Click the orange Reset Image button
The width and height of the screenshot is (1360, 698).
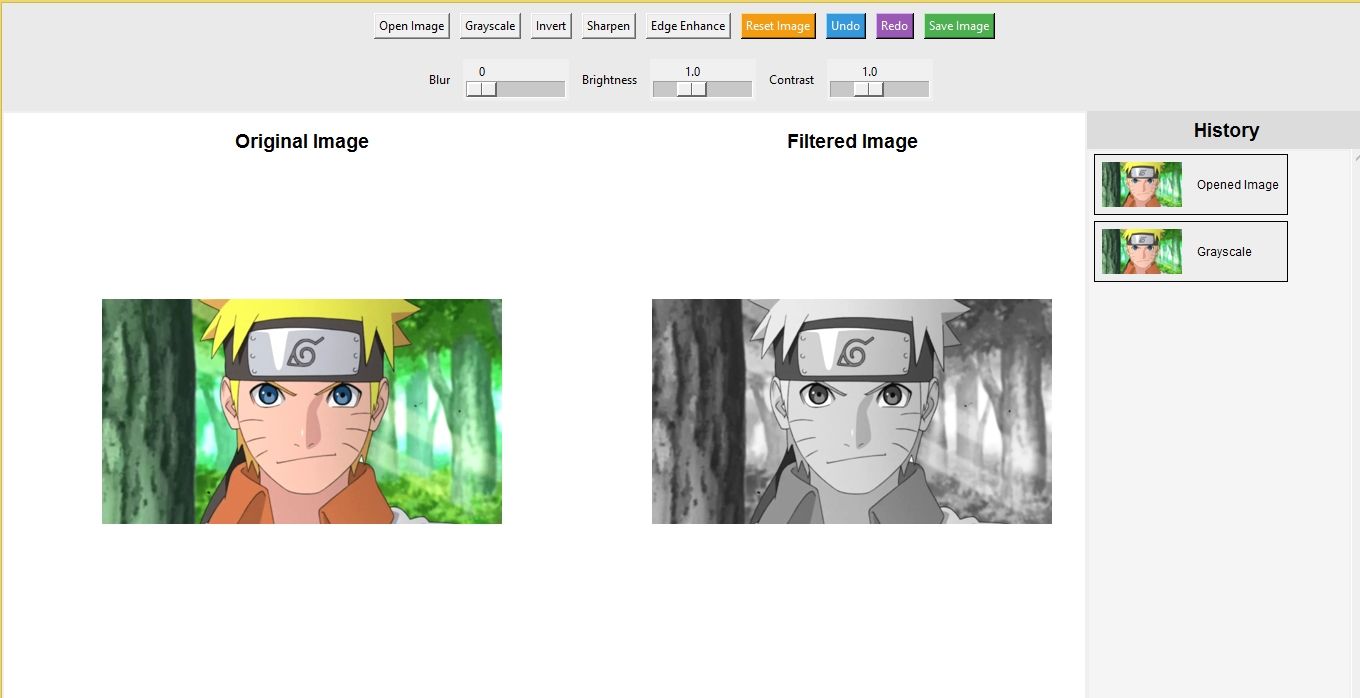(778, 26)
